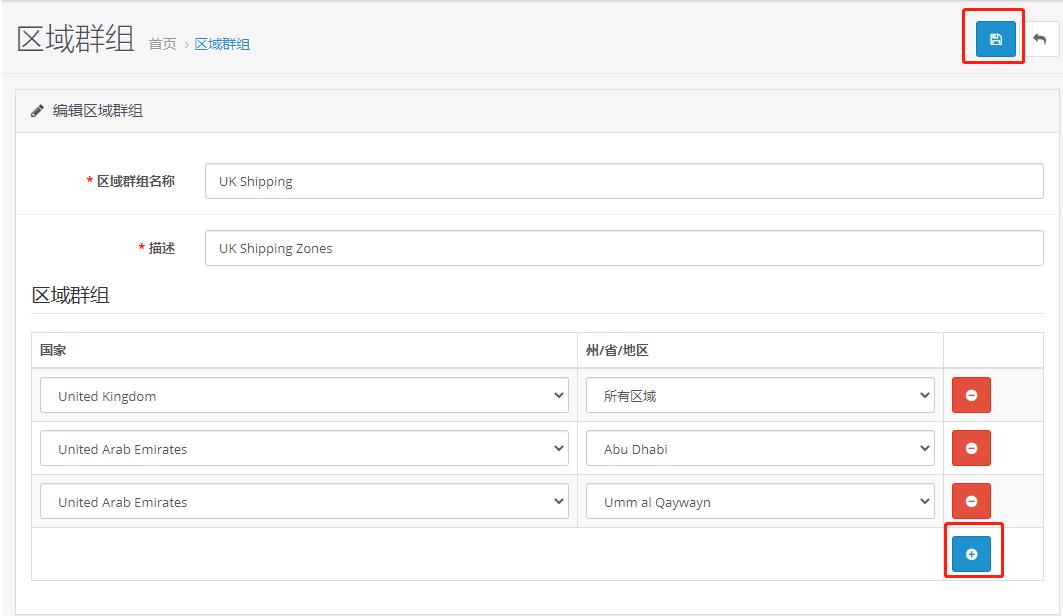Click the 州/省/地区 column header
This screenshot has height=616, width=1063.
[617, 351]
